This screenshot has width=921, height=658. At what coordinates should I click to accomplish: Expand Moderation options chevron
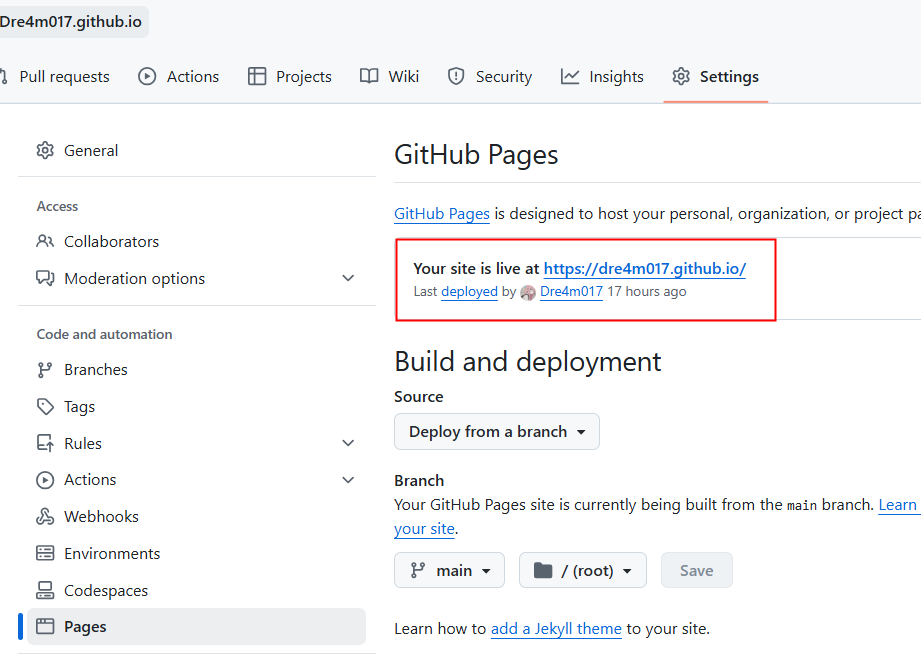(x=348, y=278)
